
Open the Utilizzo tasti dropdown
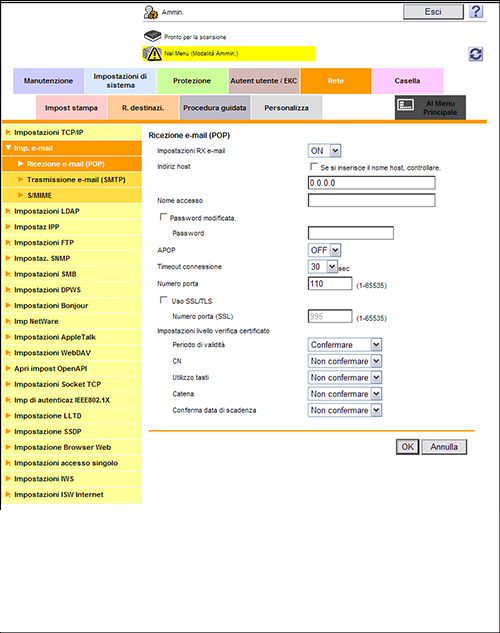click(x=345, y=377)
